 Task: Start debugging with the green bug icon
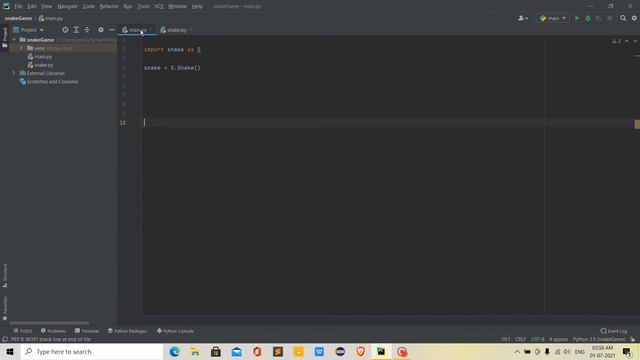point(588,18)
